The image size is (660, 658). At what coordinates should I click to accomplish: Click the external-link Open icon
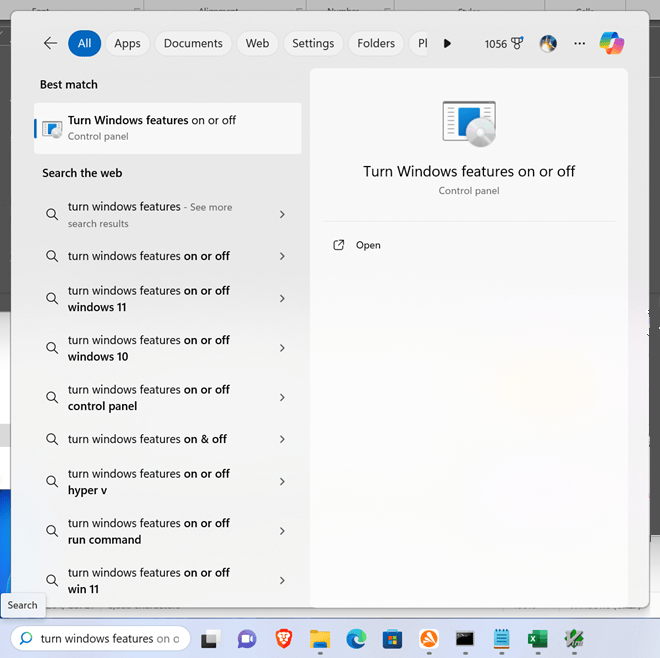tap(338, 245)
